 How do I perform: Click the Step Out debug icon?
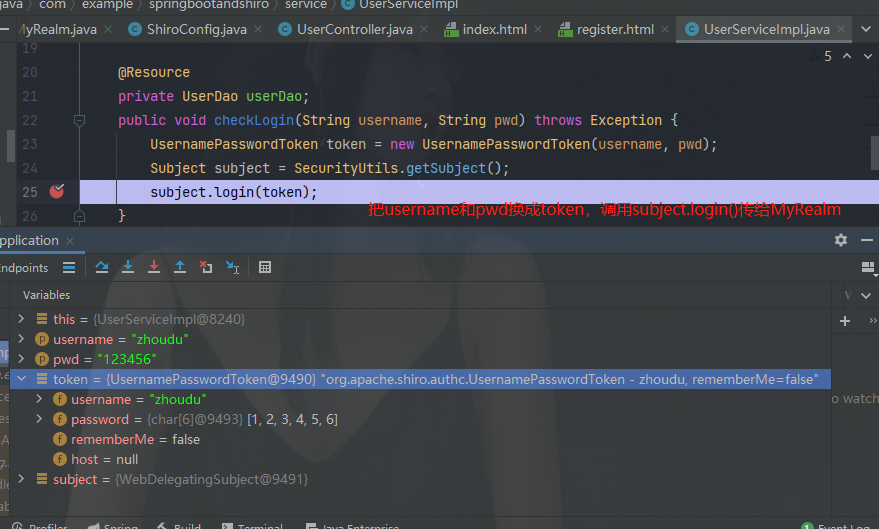180,267
